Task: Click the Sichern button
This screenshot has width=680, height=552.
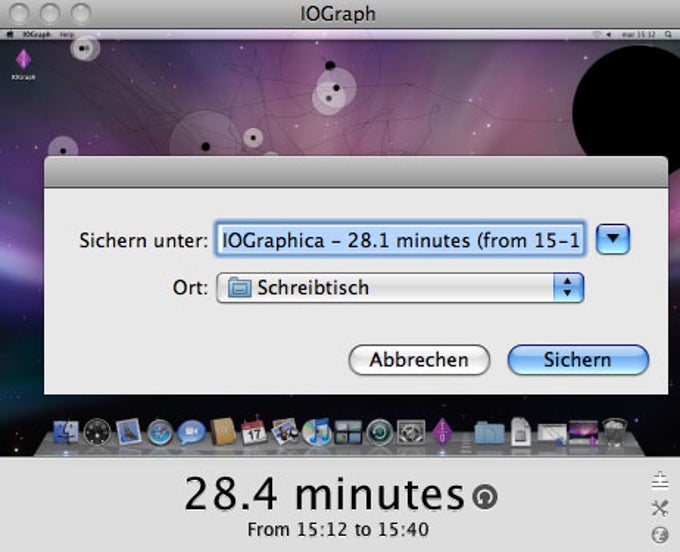Action: coord(578,359)
